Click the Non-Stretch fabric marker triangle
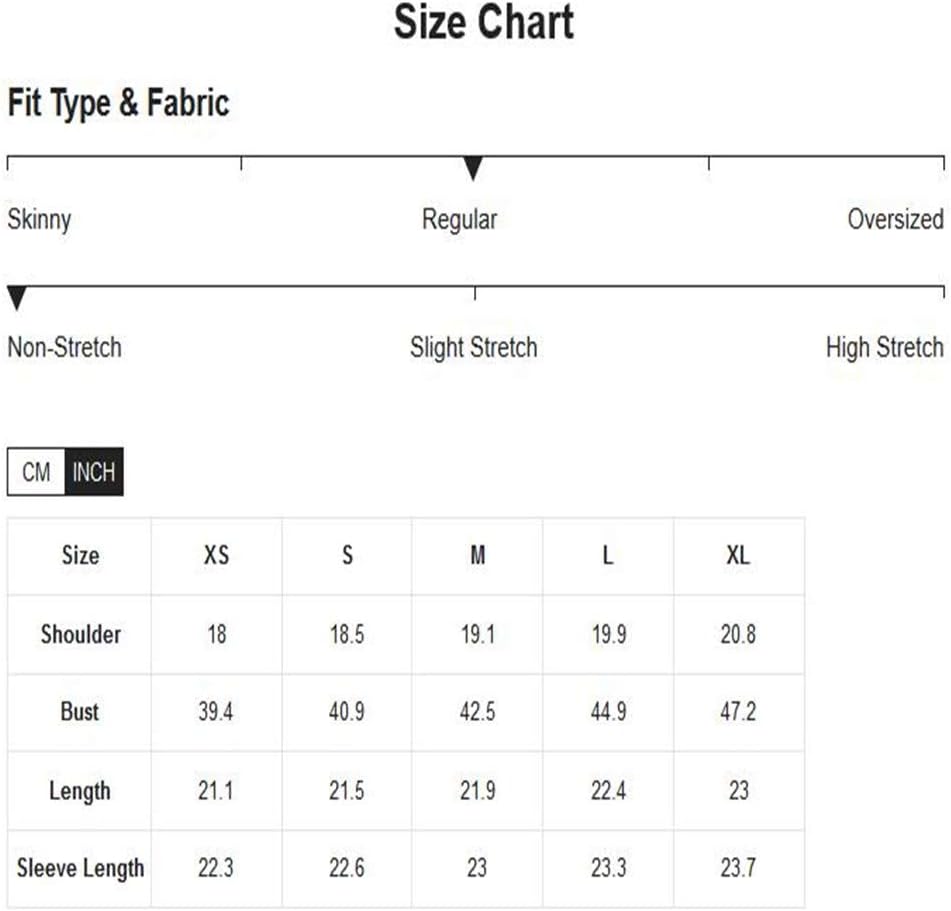The width and height of the screenshot is (951, 911). (x=17, y=298)
